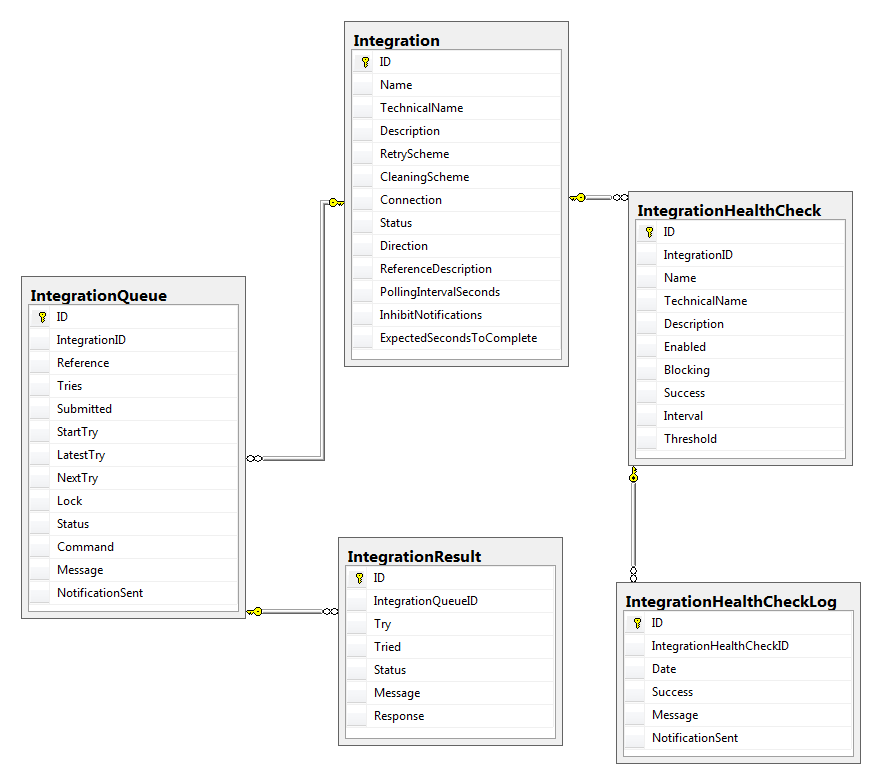This screenshot has height=780, width=876.
Task: Click the LatestTry column in IntegrationQueue
Action: (81, 455)
